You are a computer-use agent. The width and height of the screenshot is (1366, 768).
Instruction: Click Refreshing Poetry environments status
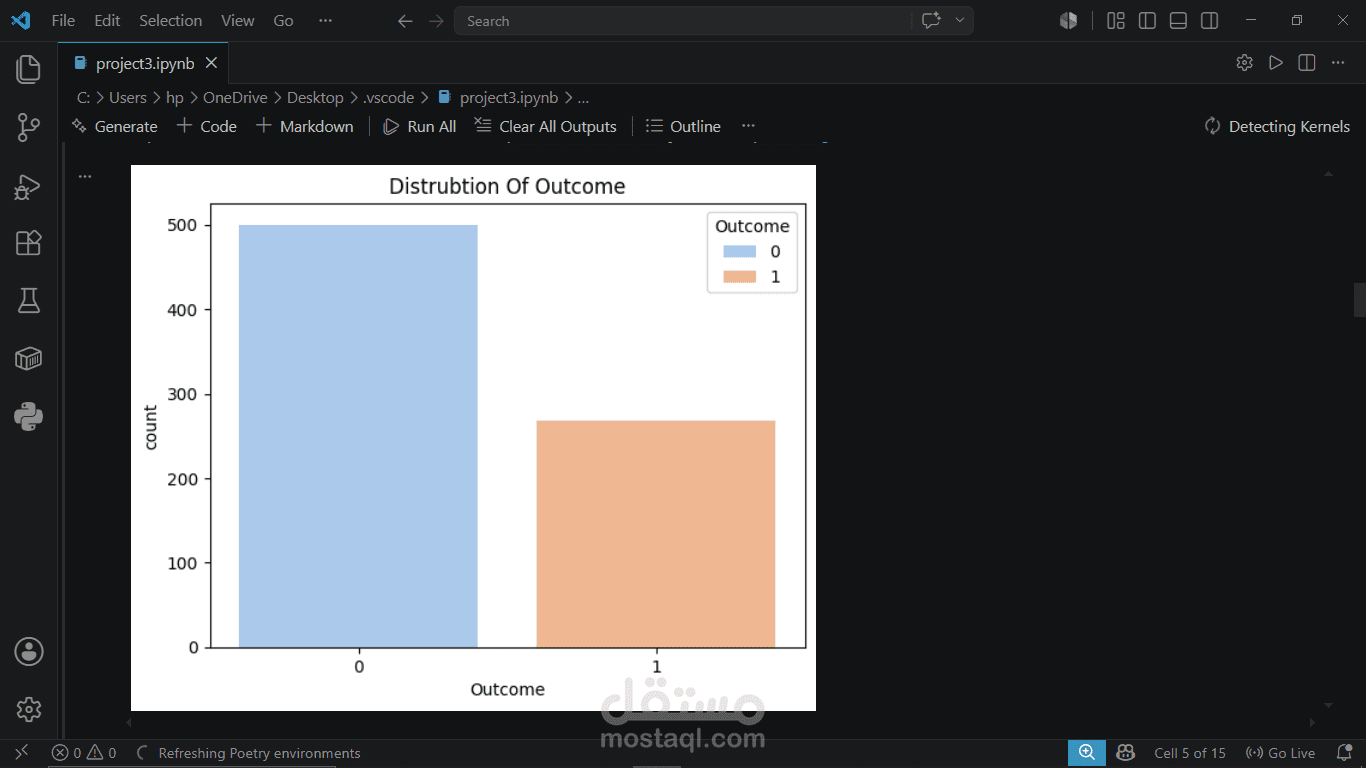(248, 753)
